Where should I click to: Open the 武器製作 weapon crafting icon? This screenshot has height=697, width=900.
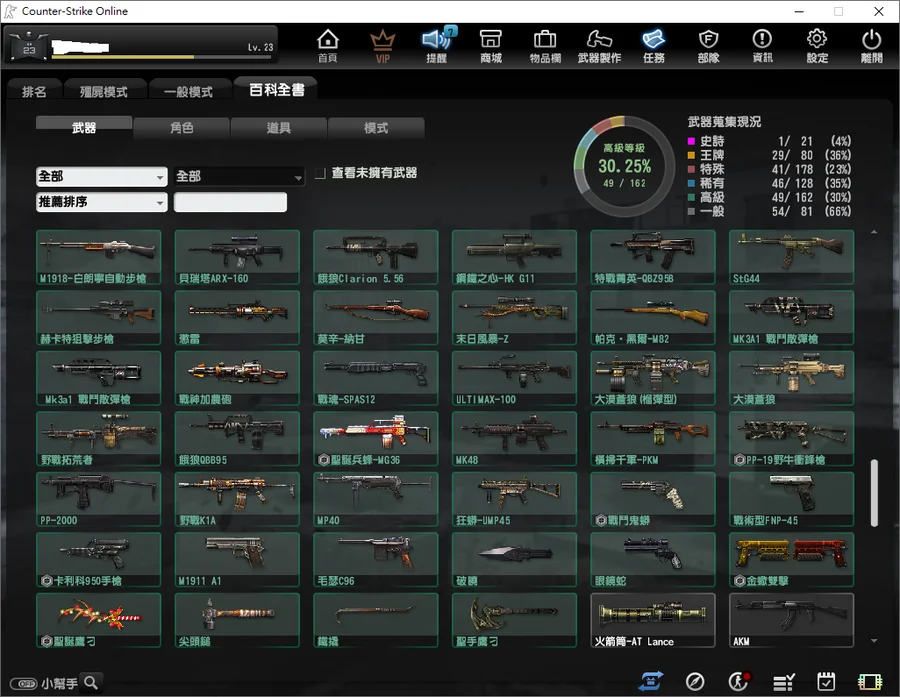pyautogui.click(x=599, y=45)
